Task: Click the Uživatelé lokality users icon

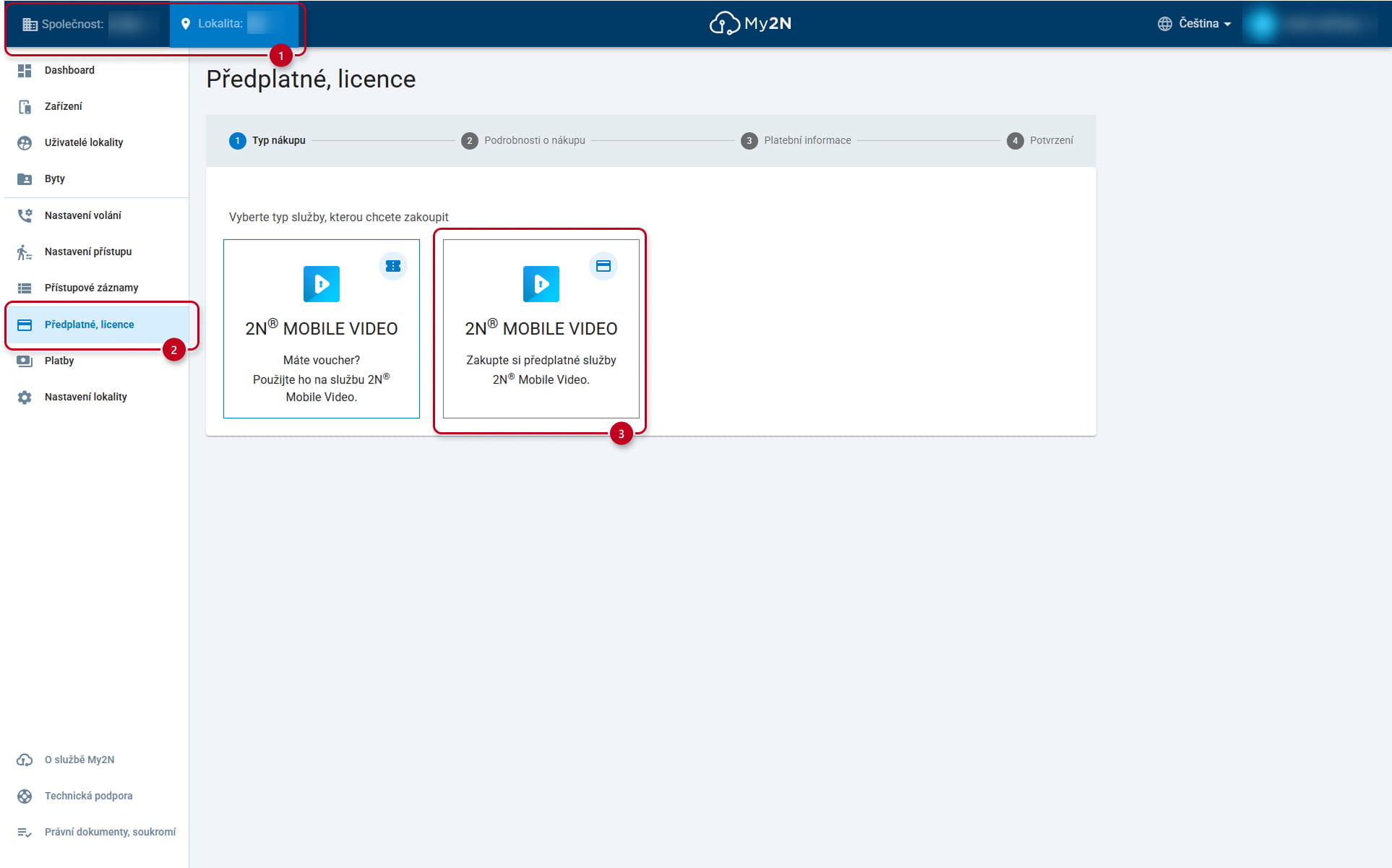Action: (25, 142)
